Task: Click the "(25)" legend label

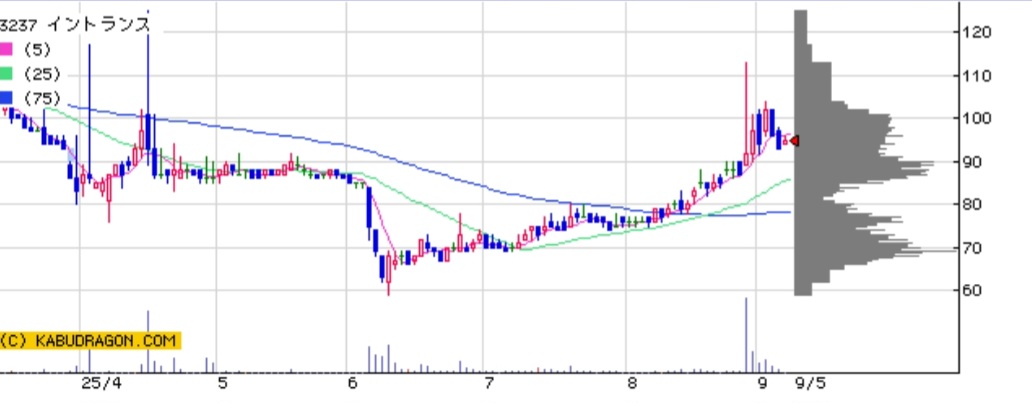Action: tap(41, 74)
